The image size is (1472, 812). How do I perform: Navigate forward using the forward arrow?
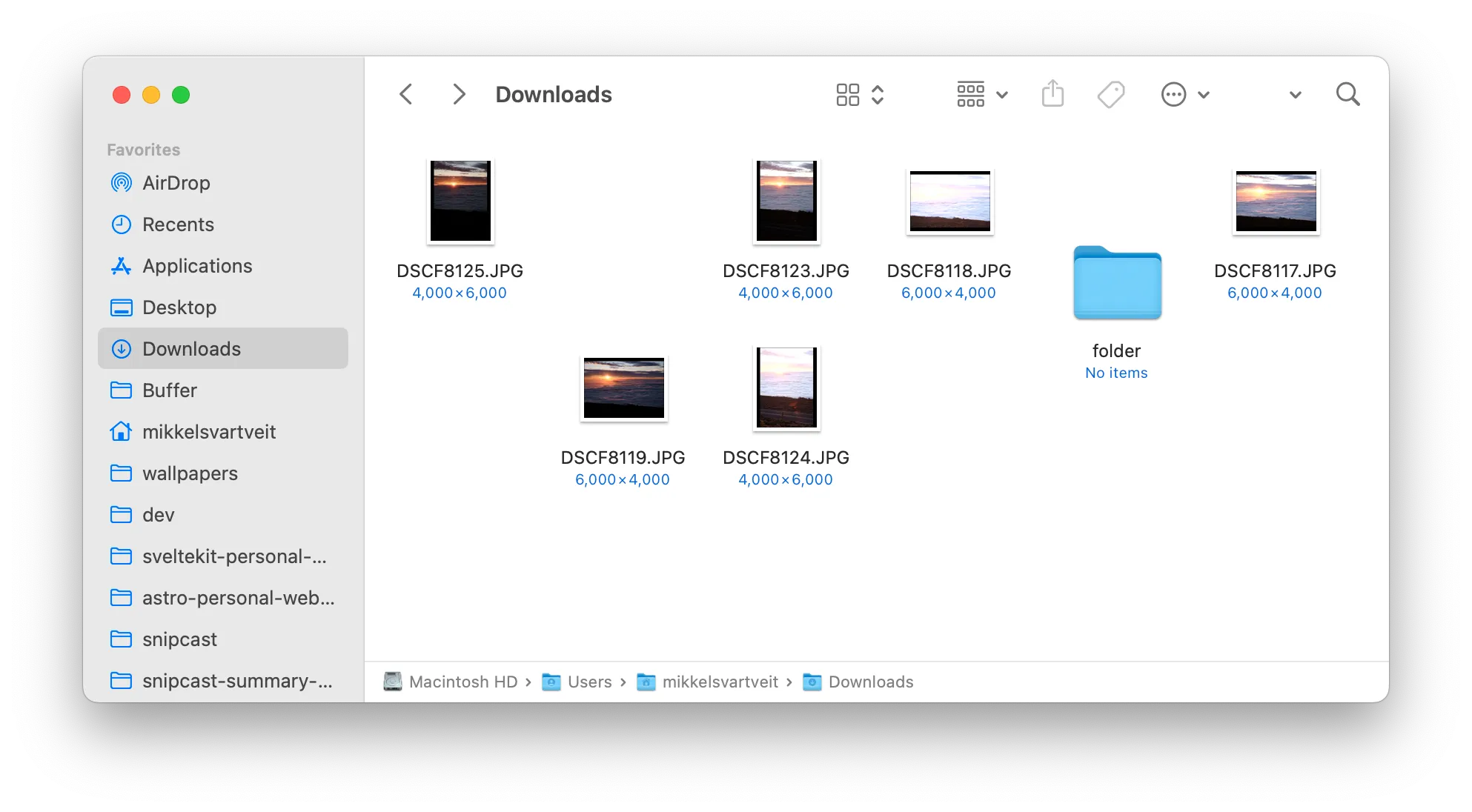click(459, 94)
